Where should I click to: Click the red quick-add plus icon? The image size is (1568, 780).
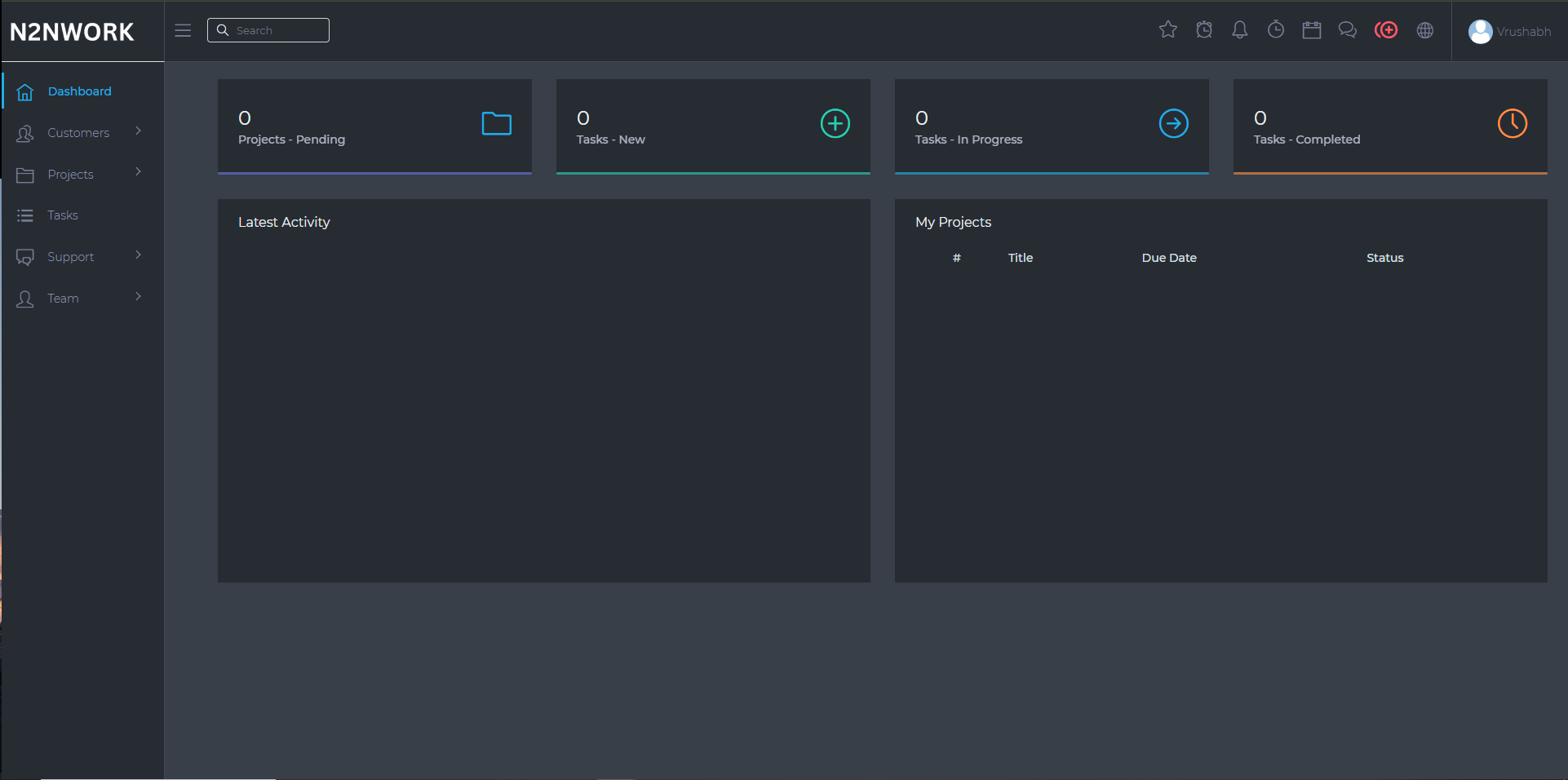1385,30
